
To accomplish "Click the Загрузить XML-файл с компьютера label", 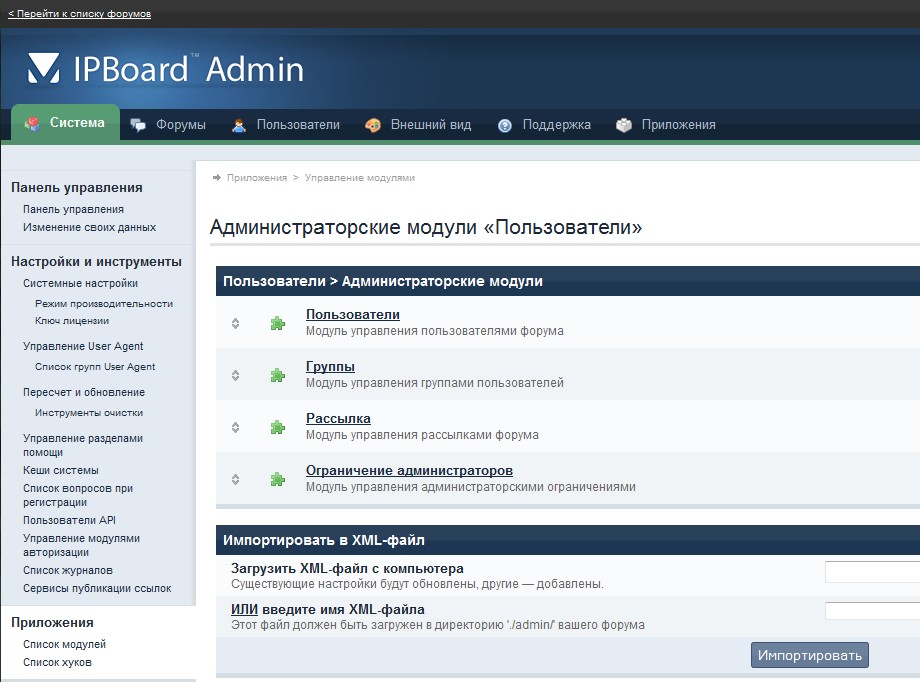I will (x=347, y=569).
